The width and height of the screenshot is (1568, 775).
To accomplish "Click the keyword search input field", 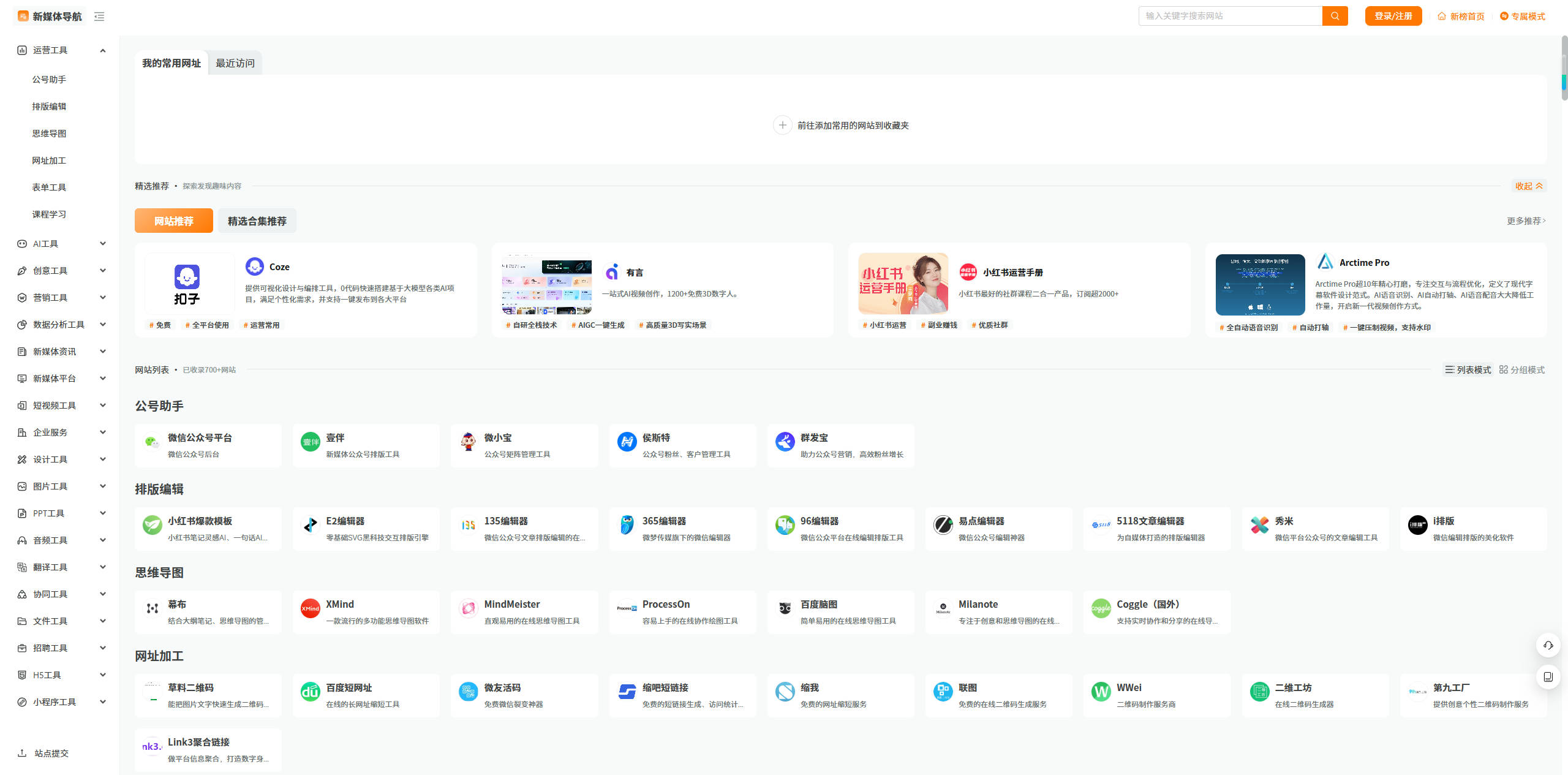I will click(x=1231, y=16).
